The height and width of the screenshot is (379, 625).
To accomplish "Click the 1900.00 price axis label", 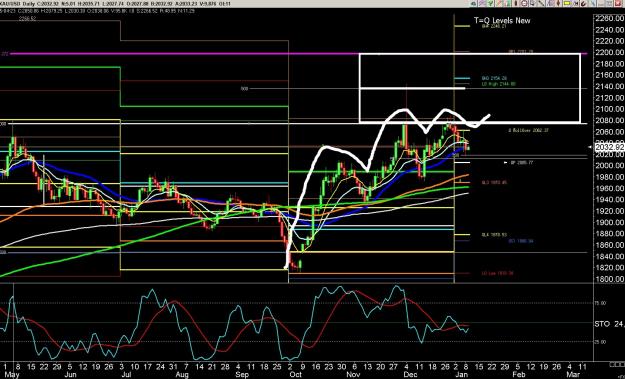I will [x=609, y=222].
